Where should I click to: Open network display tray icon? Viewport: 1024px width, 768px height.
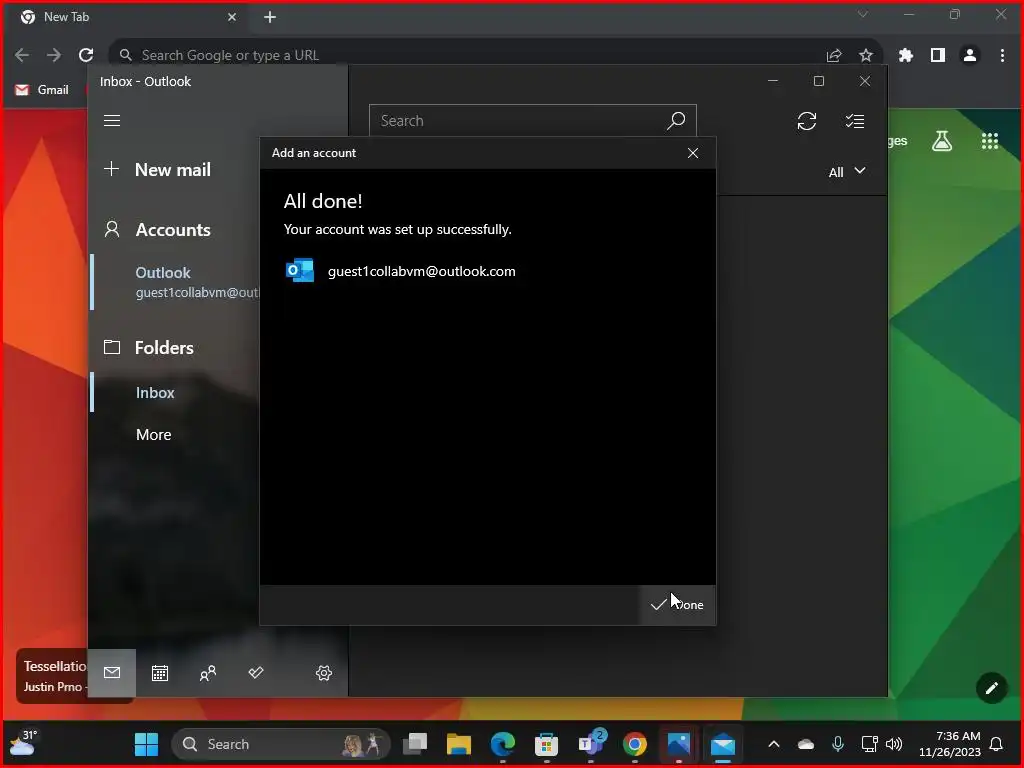869,744
